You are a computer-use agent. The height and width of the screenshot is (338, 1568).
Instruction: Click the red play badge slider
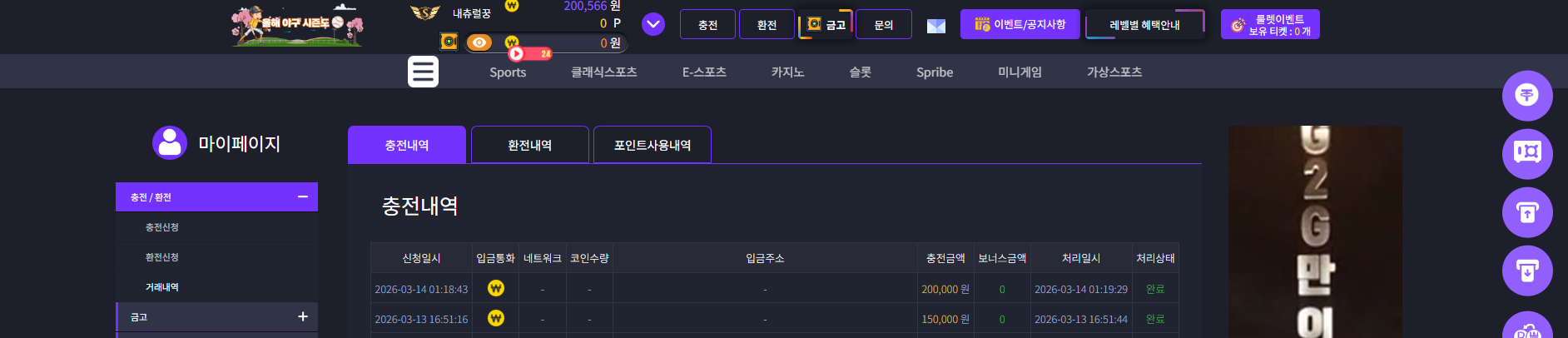pos(531,54)
